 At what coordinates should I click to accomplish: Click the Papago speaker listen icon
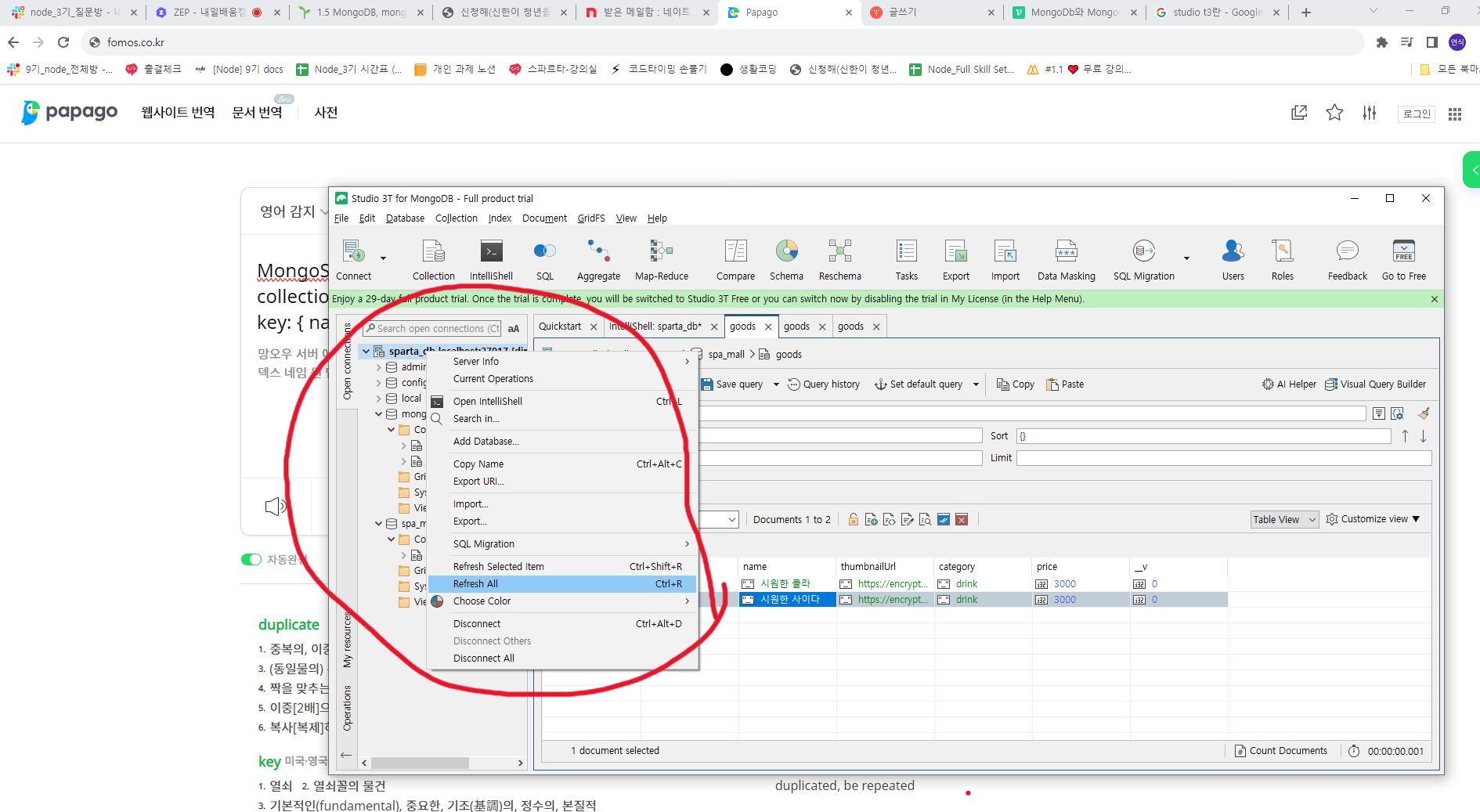pyautogui.click(x=275, y=507)
